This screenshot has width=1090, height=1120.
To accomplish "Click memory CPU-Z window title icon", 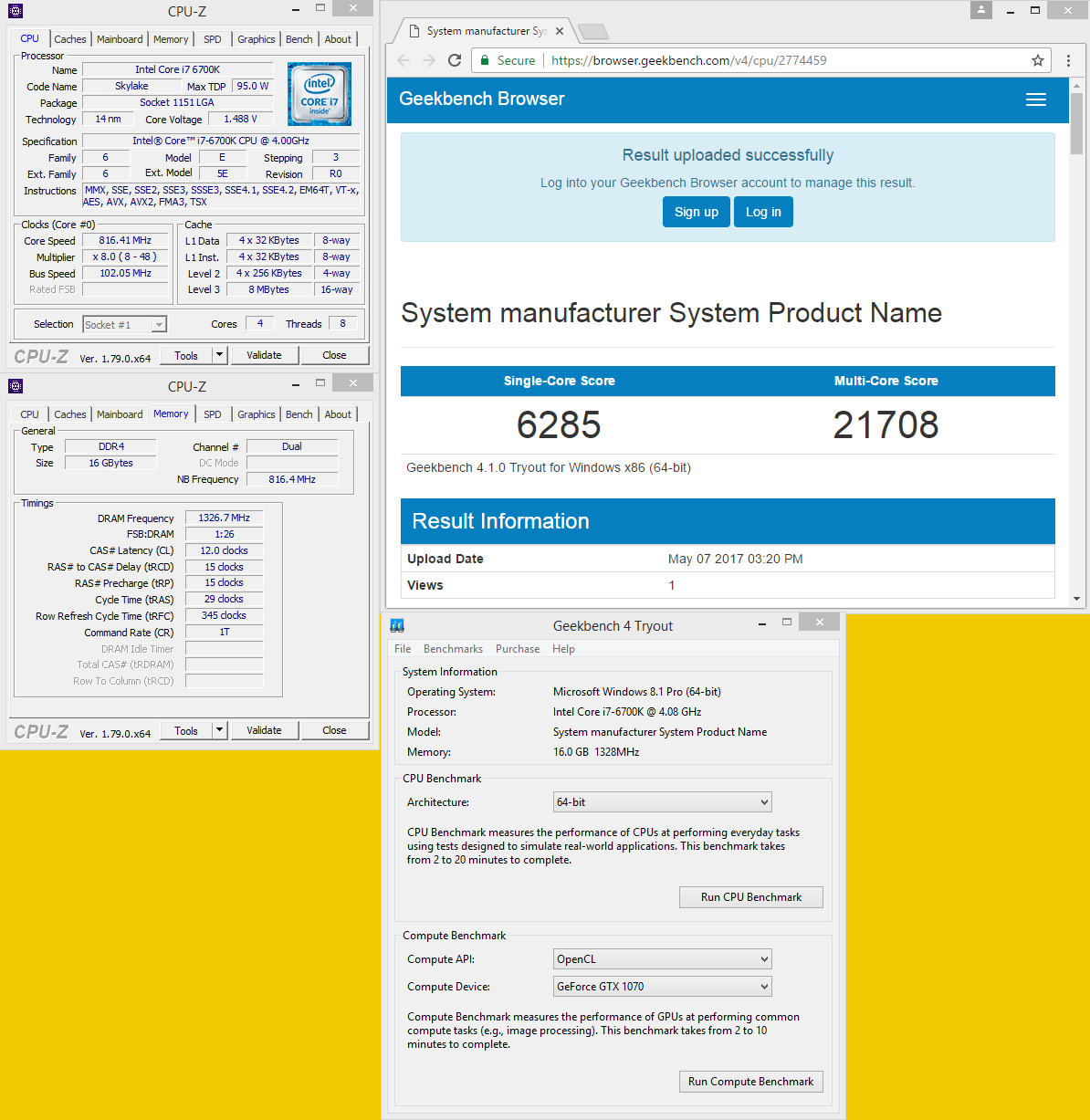I will pyautogui.click(x=16, y=386).
